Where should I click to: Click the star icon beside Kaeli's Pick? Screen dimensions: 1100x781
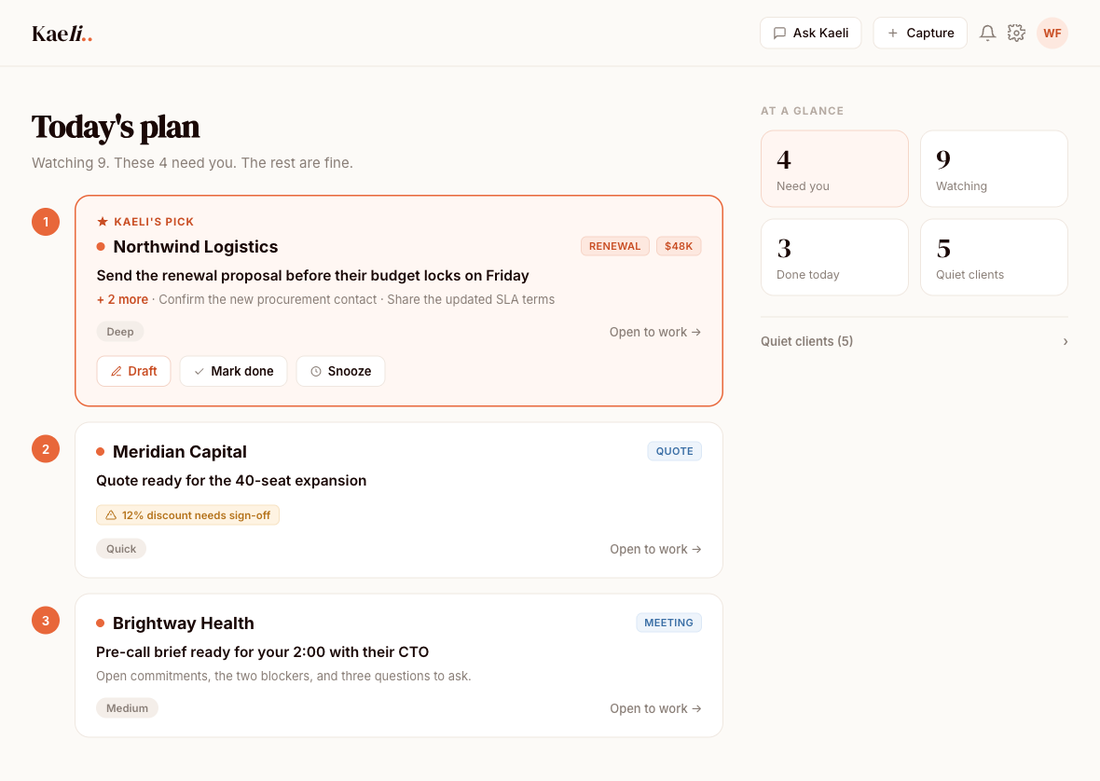point(102,222)
